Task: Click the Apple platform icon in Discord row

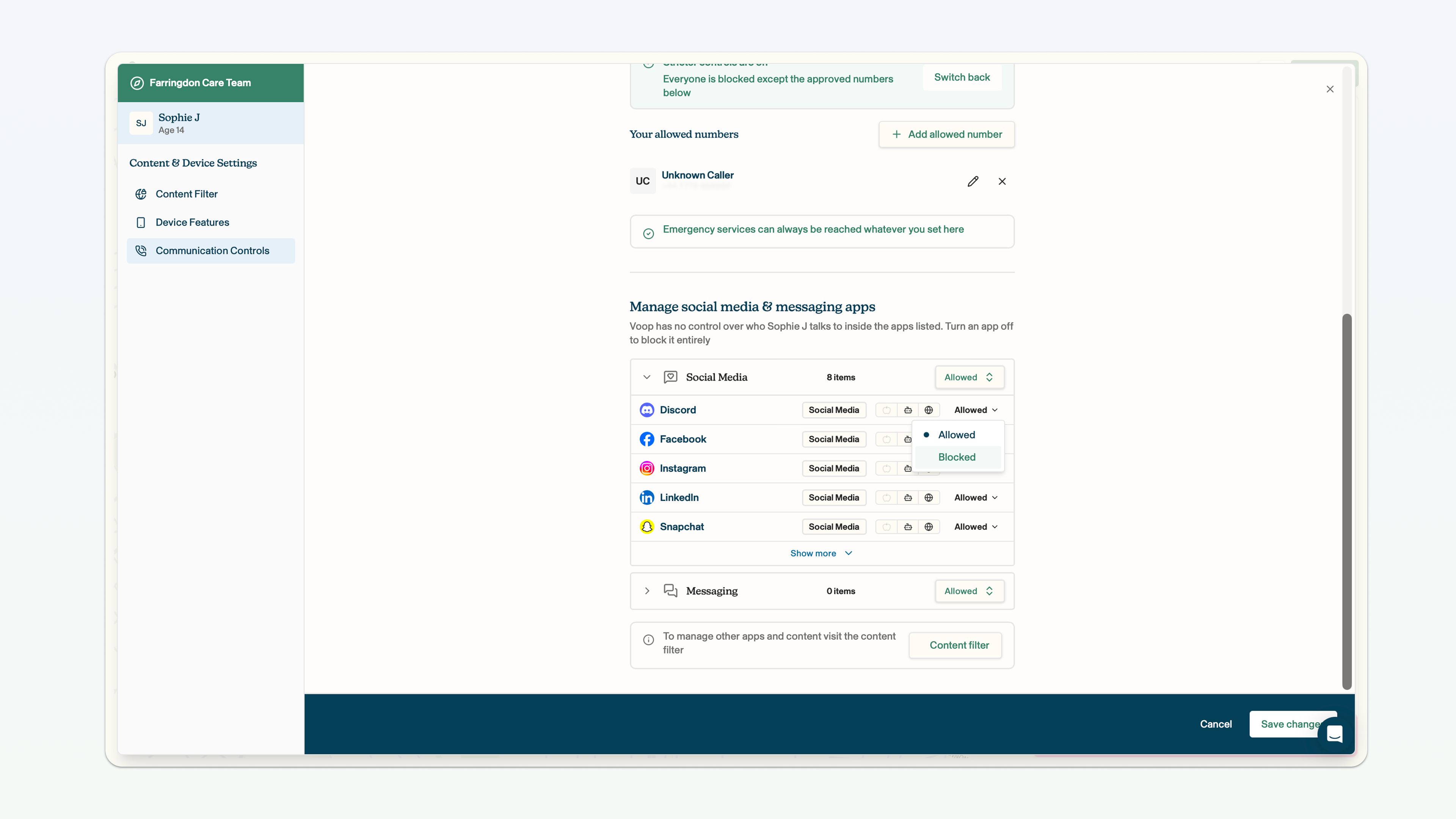Action: (886, 410)
